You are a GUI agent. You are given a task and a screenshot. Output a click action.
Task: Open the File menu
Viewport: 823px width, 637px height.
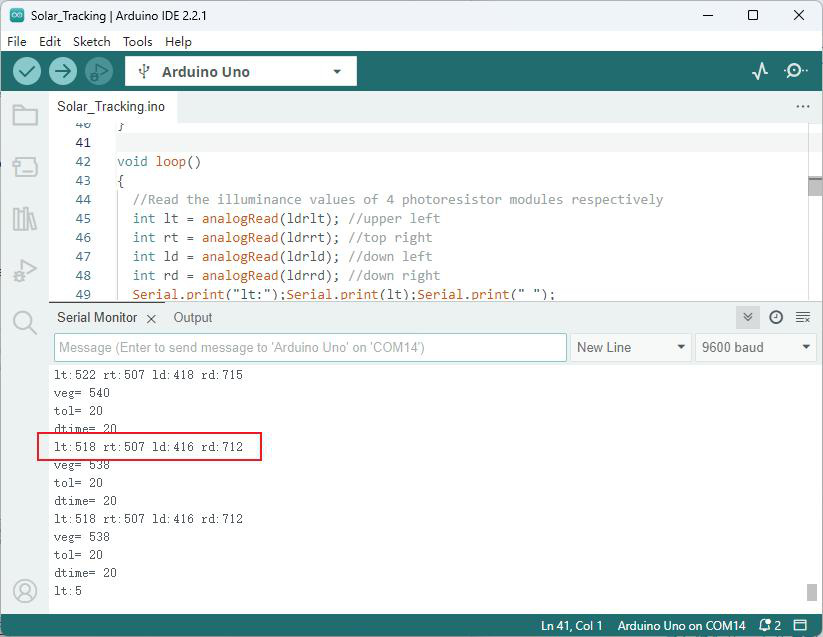17,41
